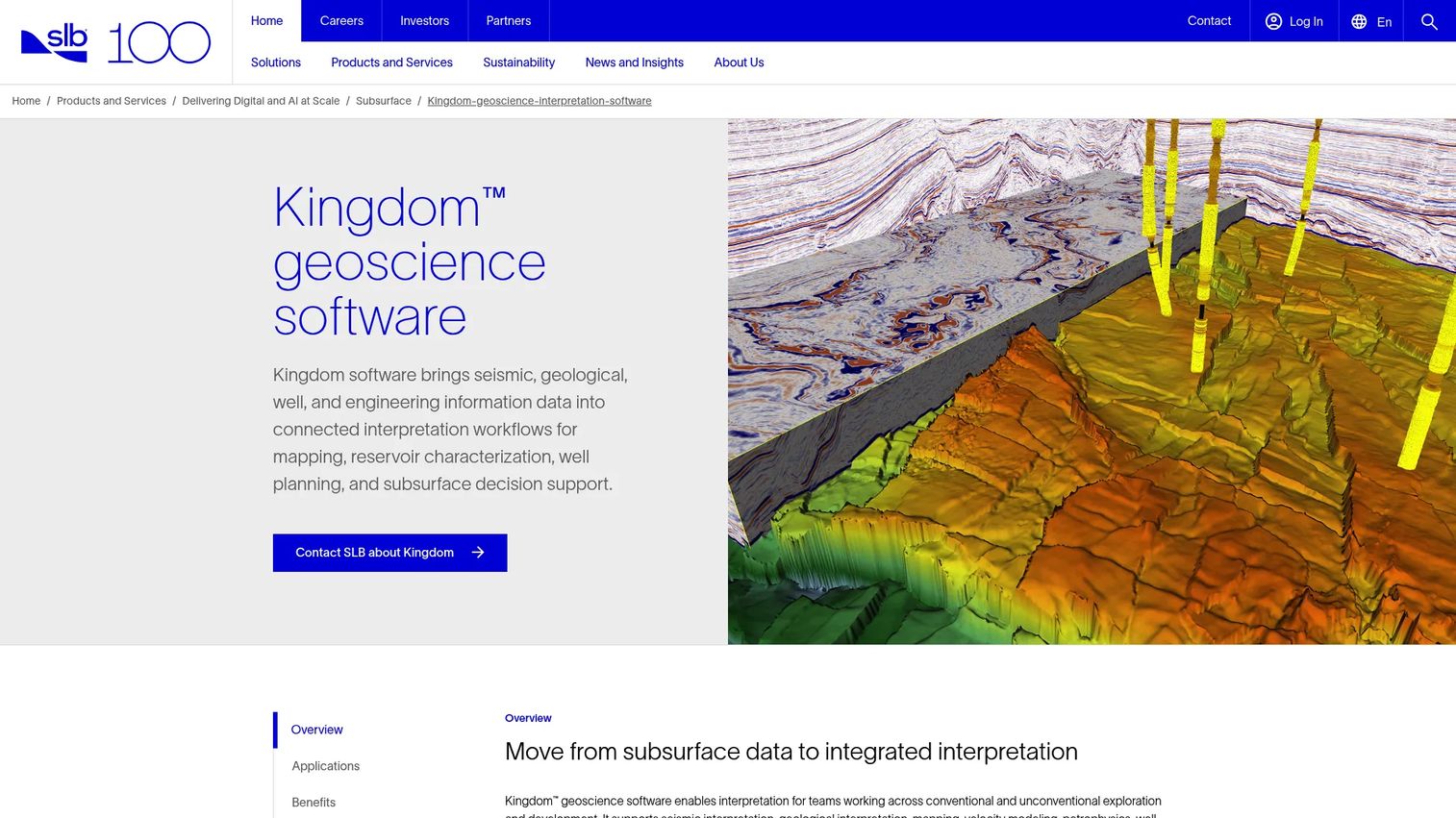Click the Contact link in header

pyautogui.click(x=1209, y=21)
